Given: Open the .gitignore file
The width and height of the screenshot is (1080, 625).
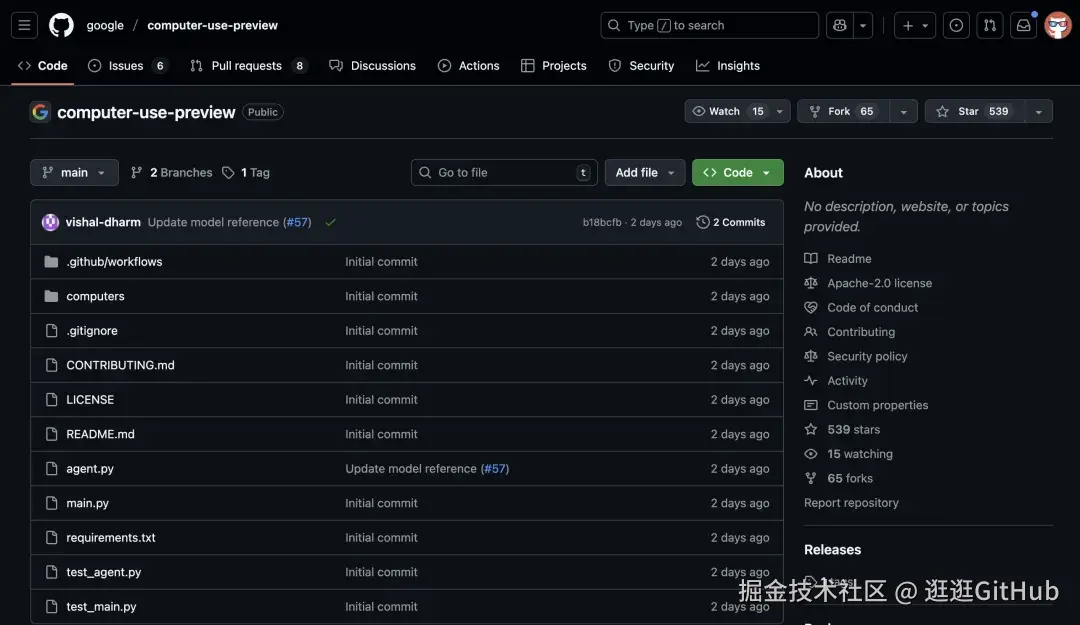Looking at the screenshot, I should (92, 331).
